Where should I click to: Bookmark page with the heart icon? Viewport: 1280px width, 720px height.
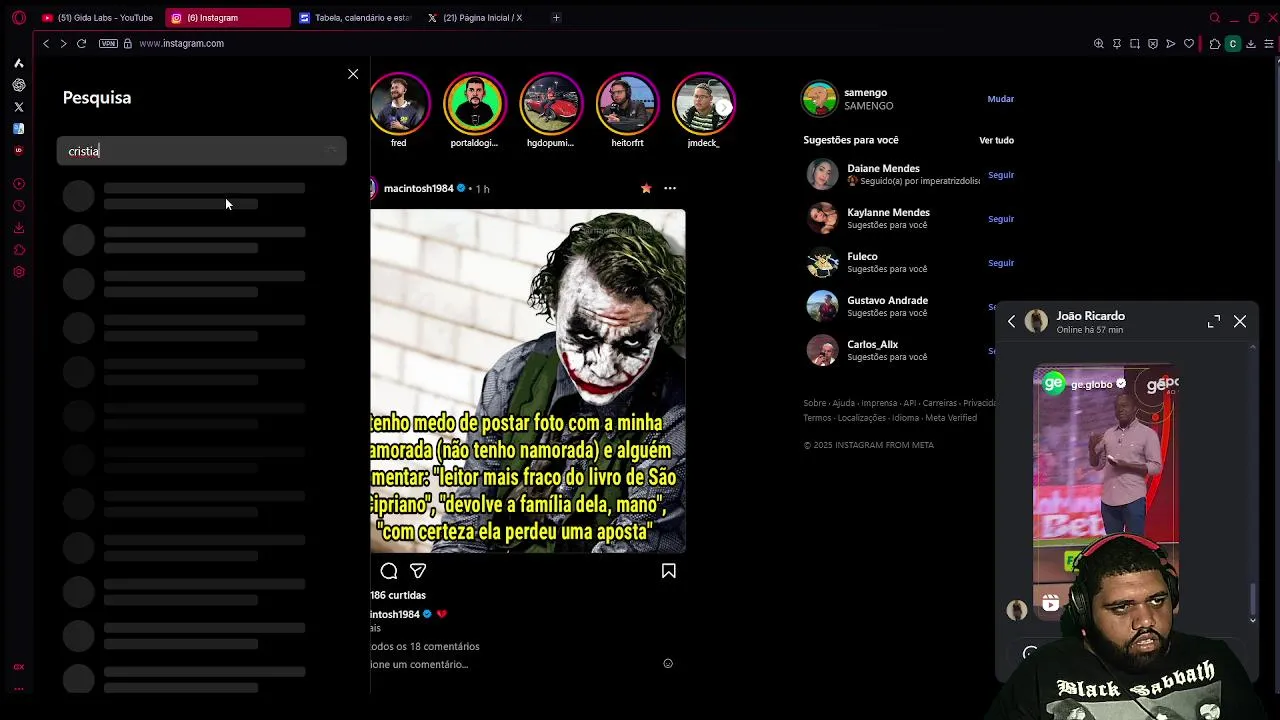(x=1189, y=44)
